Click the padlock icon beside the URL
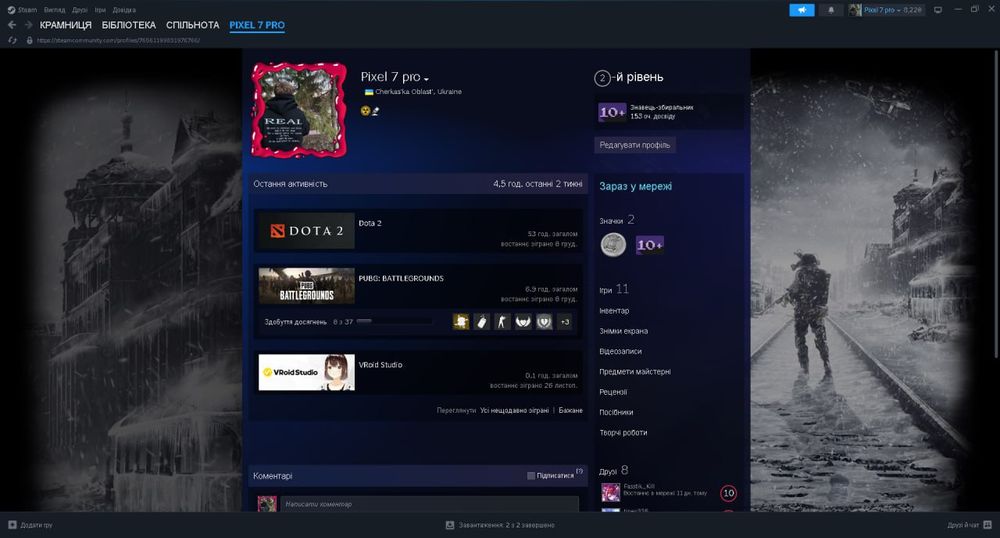1000x538 pixels. (x=29, y=40)
